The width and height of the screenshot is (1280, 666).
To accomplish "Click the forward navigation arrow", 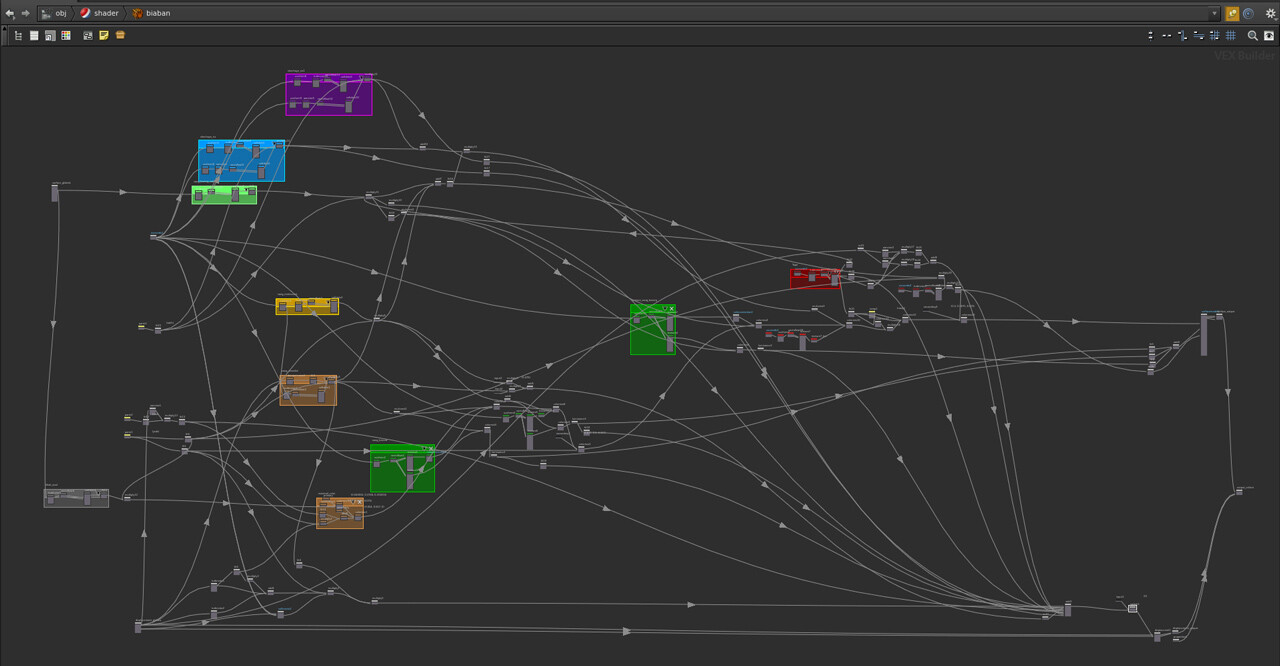I will pos(25,13).
